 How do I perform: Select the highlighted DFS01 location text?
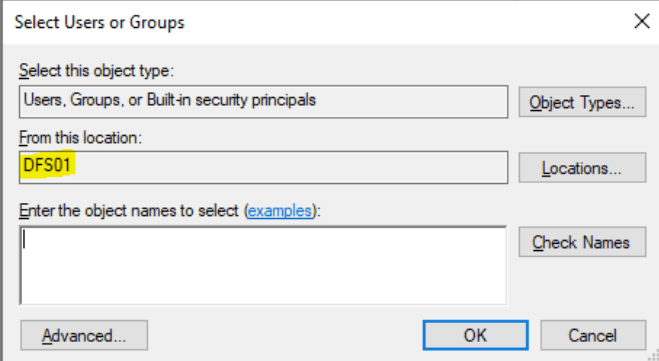click(47, 165)
